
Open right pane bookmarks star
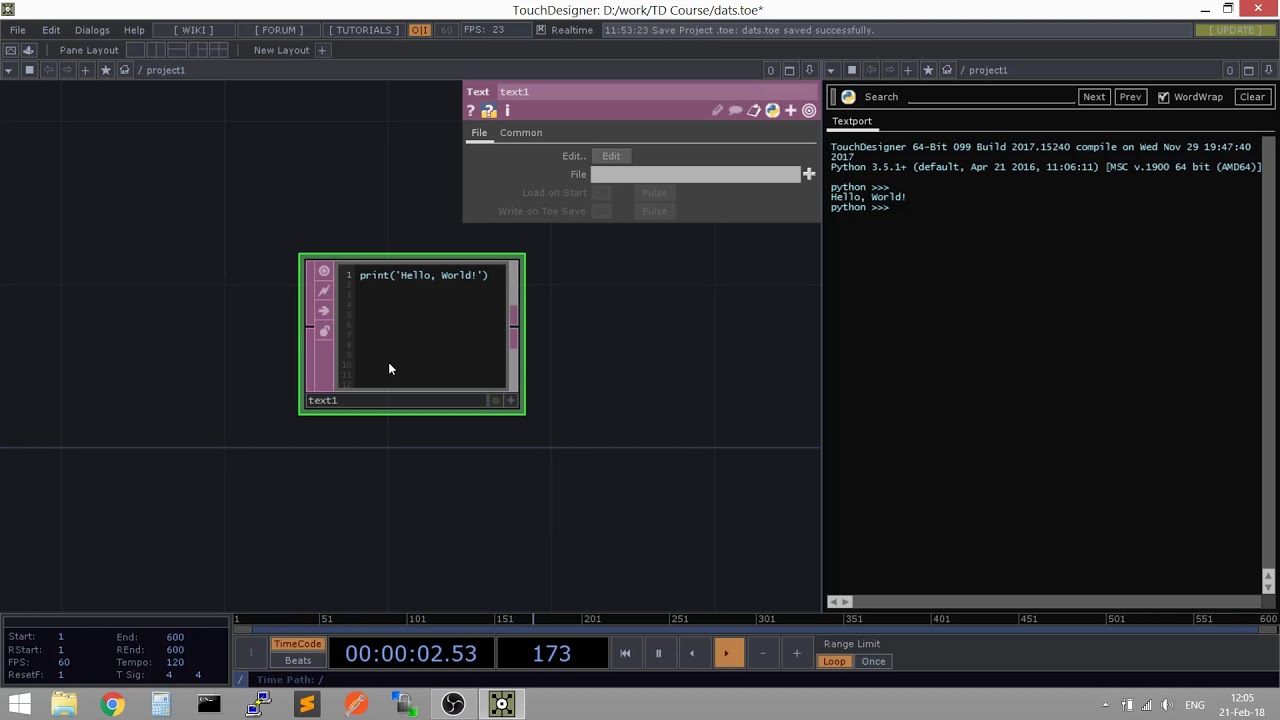[928, 70]
